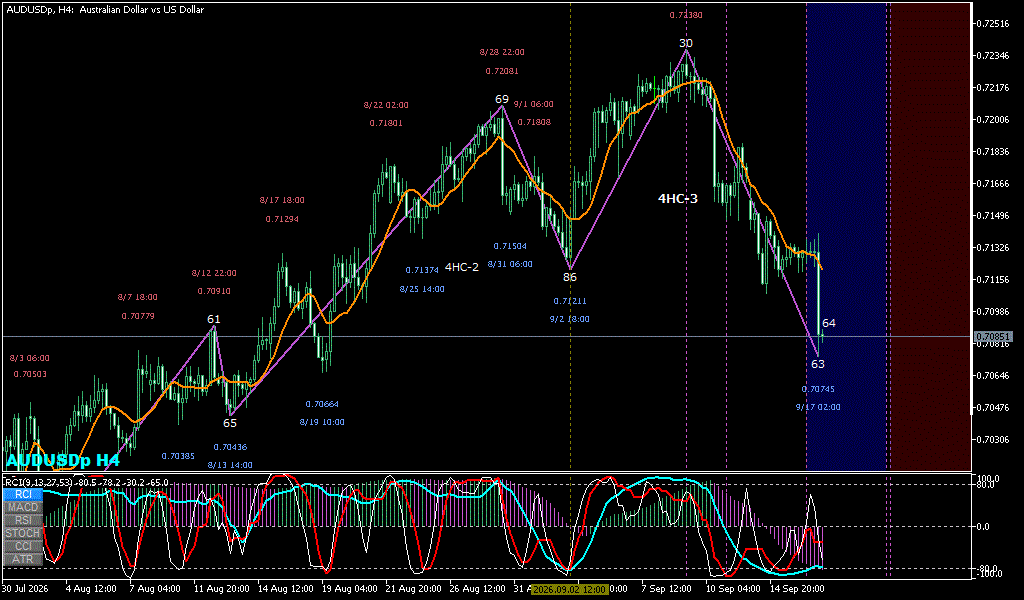Screen dimensions: 1024x600
Task: Click the blue price label 0.70664
Action: (x=322, y=404)
